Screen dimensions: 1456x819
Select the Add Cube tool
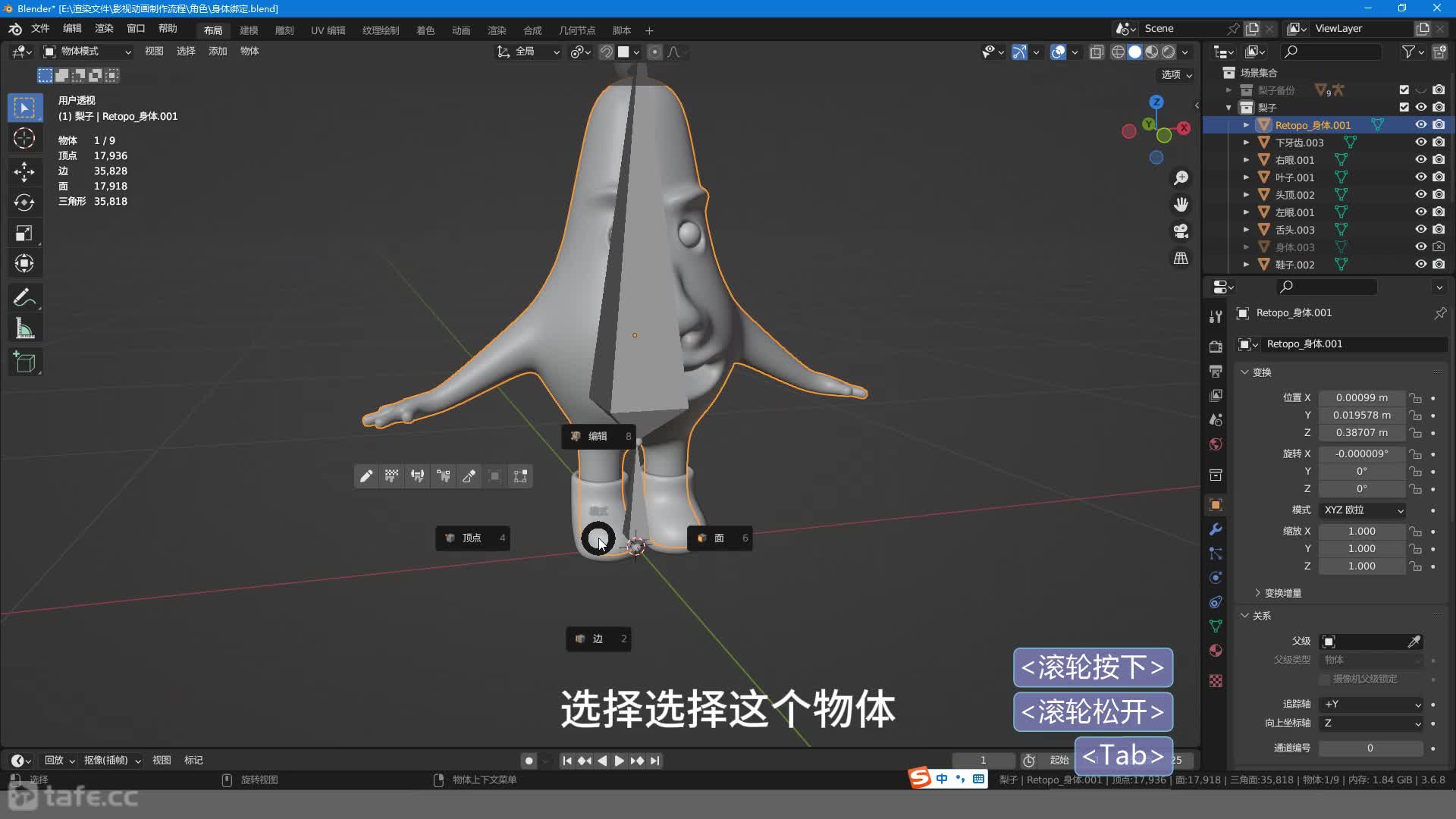coord(24,362)
